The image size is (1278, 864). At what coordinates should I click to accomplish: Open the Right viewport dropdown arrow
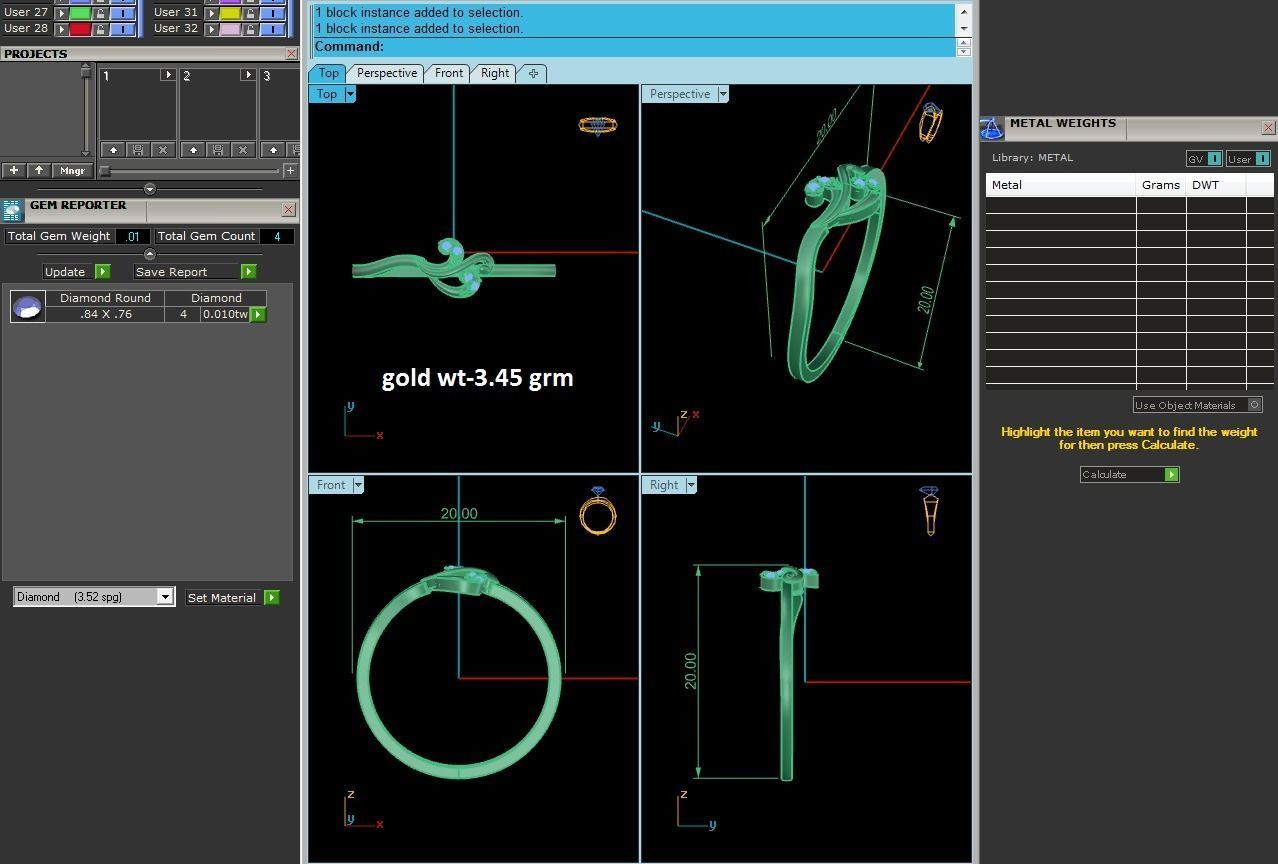tap(691, 485)
